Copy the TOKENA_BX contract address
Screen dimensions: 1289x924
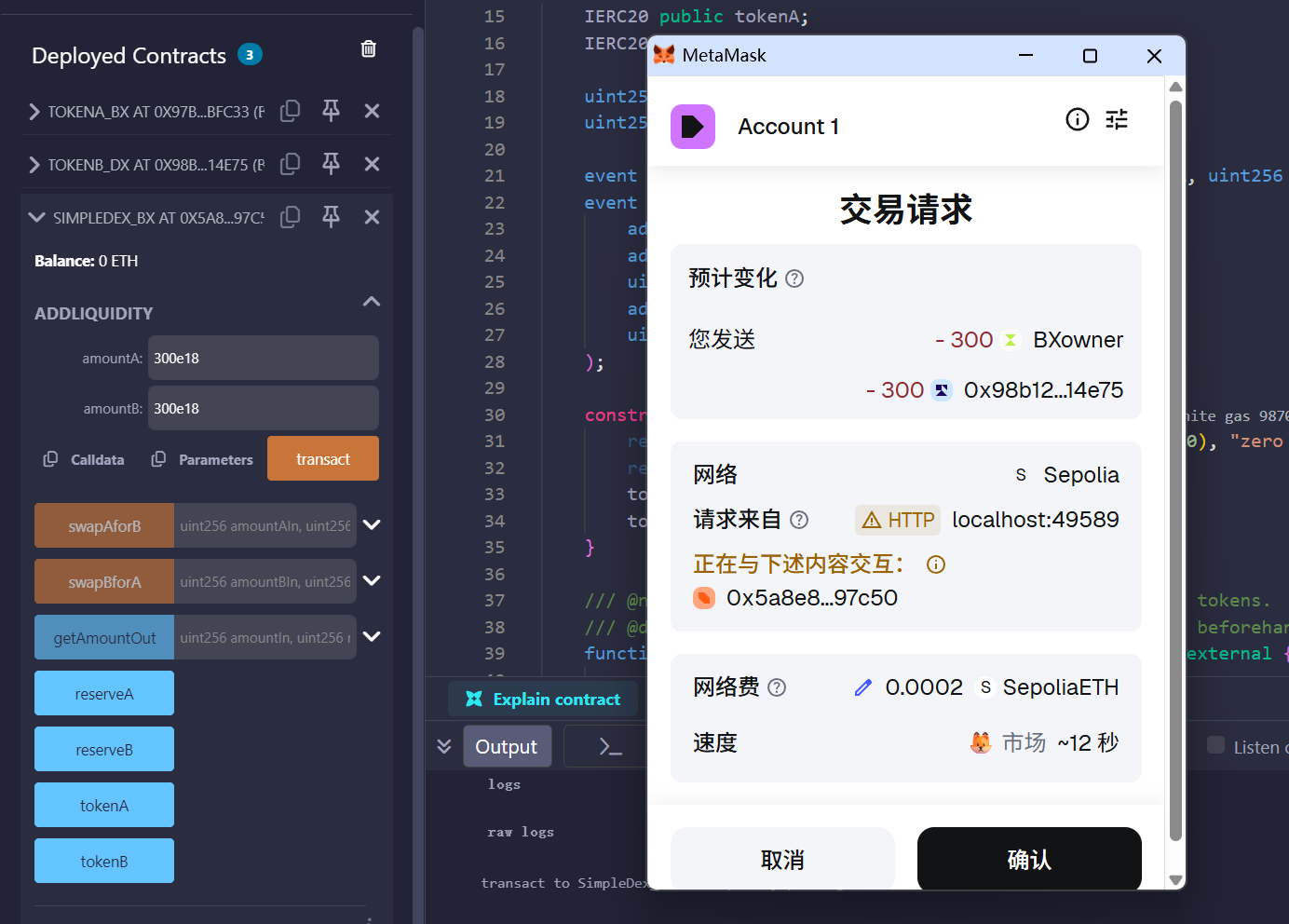point(291,111)
